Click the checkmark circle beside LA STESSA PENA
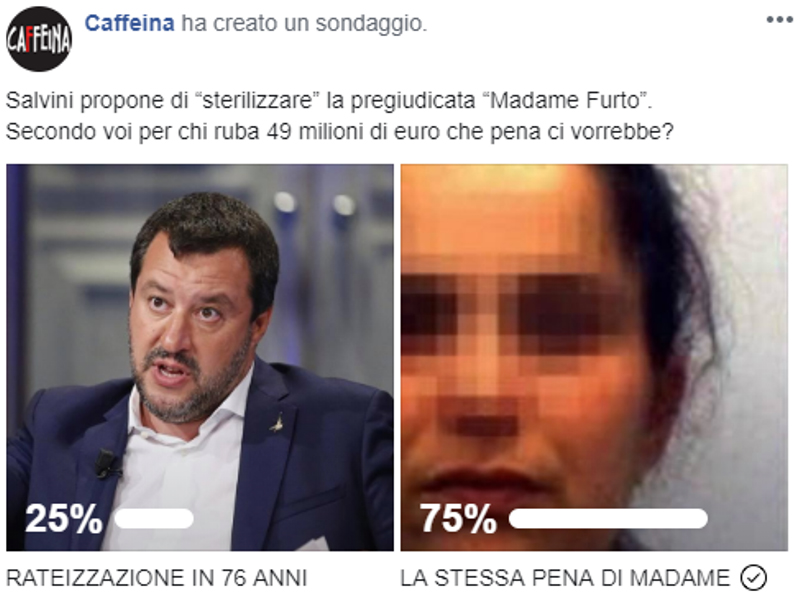This screenshot has width=800, height=596. click(754, 578)
